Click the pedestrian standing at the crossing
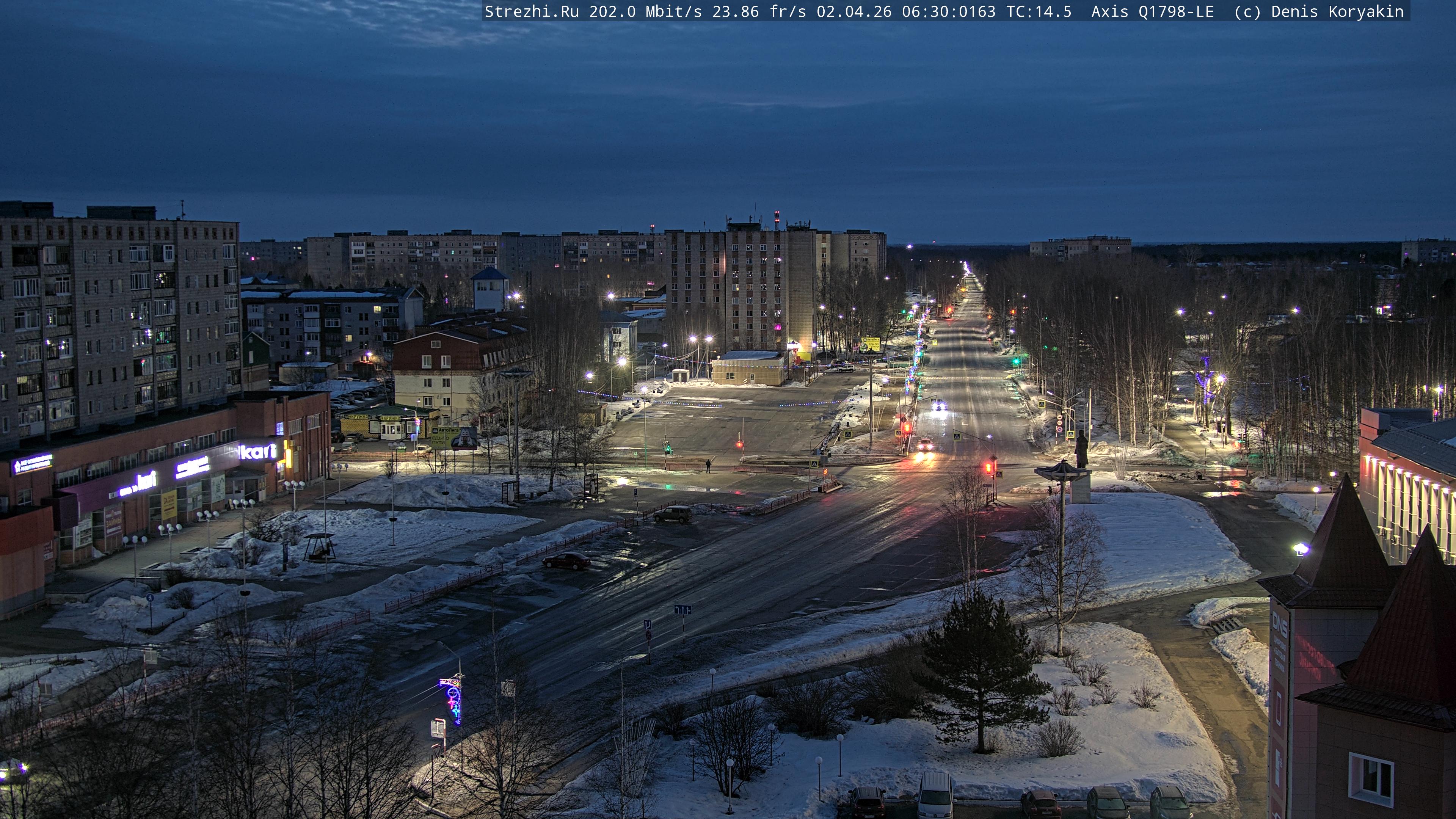Image resolution: width=1456 pixels, height=819 pixels. (708, 466)
